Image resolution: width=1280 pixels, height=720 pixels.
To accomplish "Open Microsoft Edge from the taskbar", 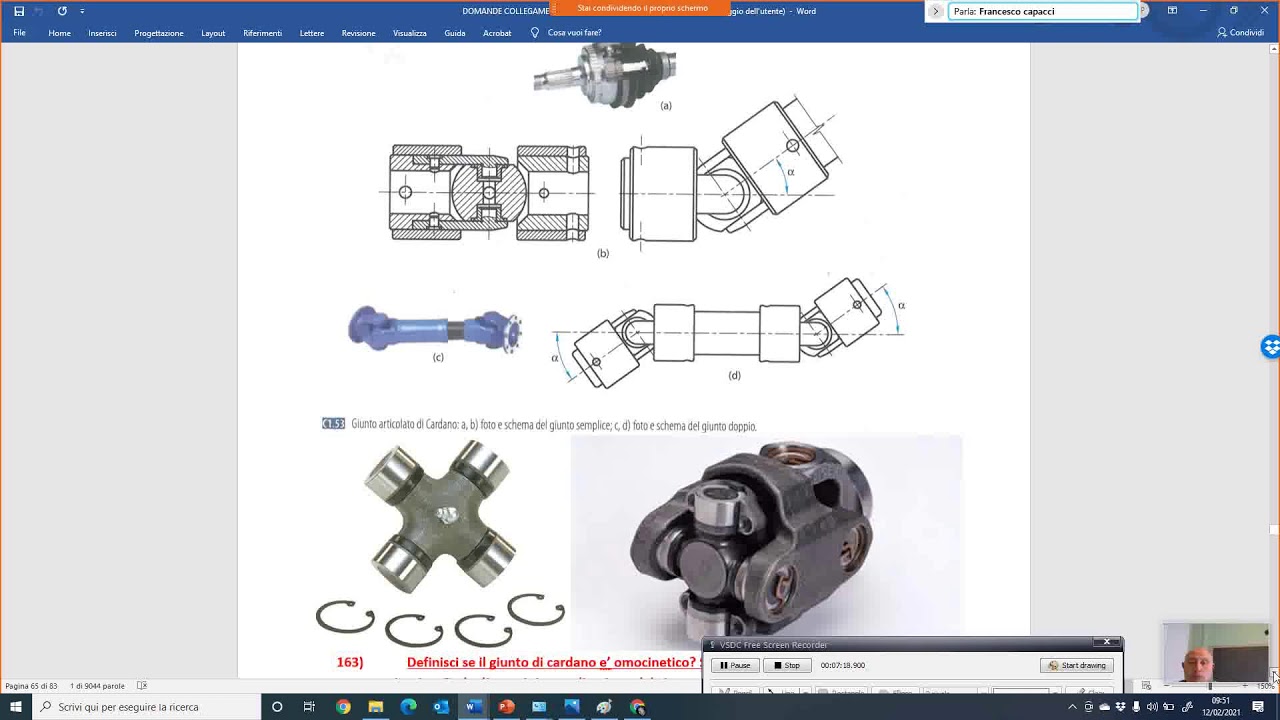I will click(408, 707).
